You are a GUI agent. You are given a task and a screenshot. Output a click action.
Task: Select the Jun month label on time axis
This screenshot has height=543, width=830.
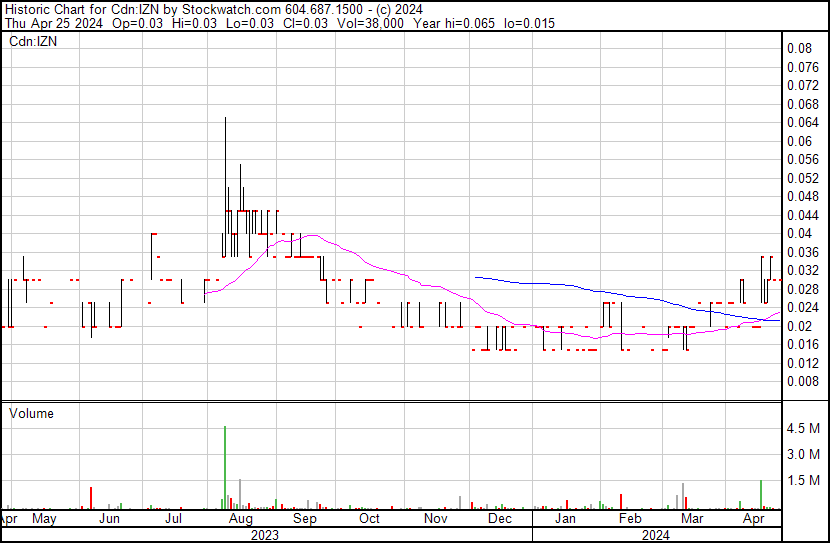(110, 520)
